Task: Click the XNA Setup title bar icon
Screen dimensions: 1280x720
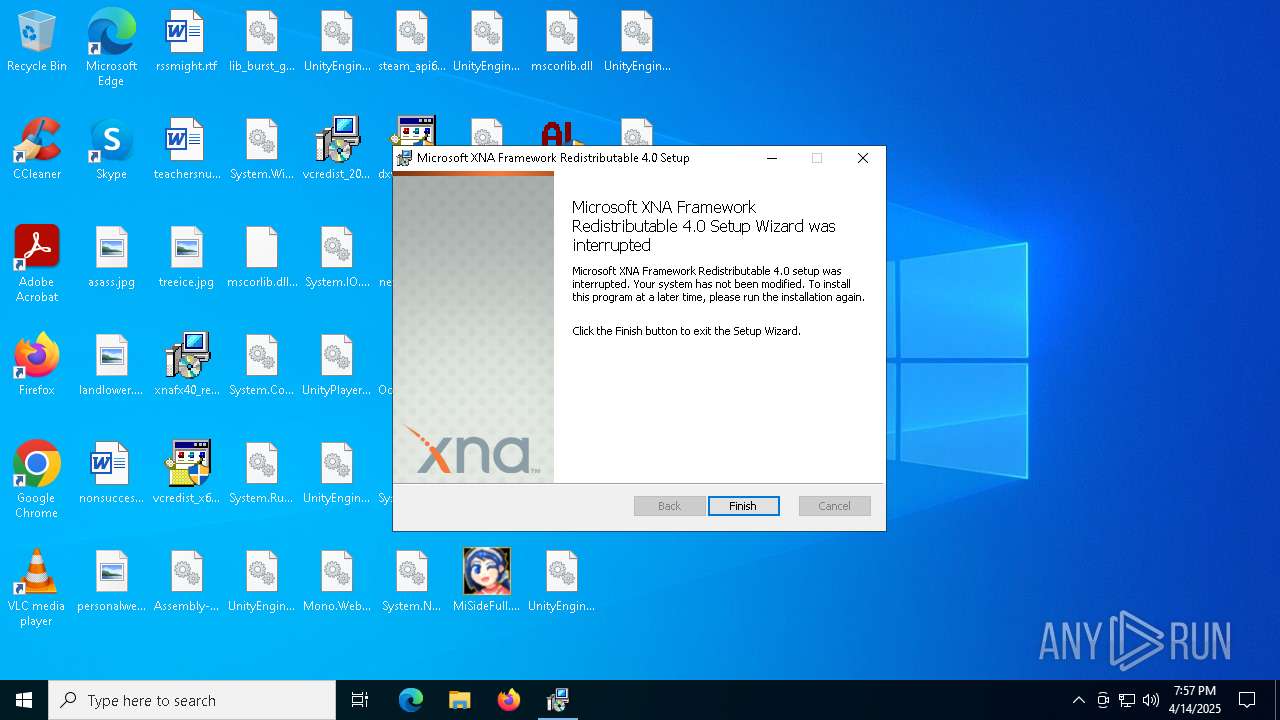Action: (x=404, y=158)
